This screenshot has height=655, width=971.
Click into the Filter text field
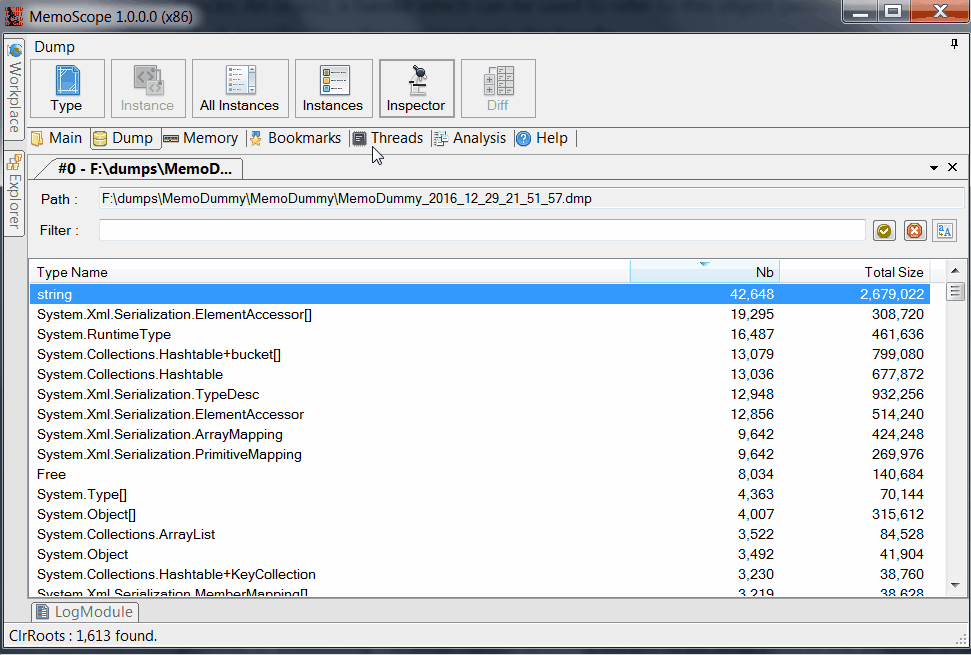point(482,230)
